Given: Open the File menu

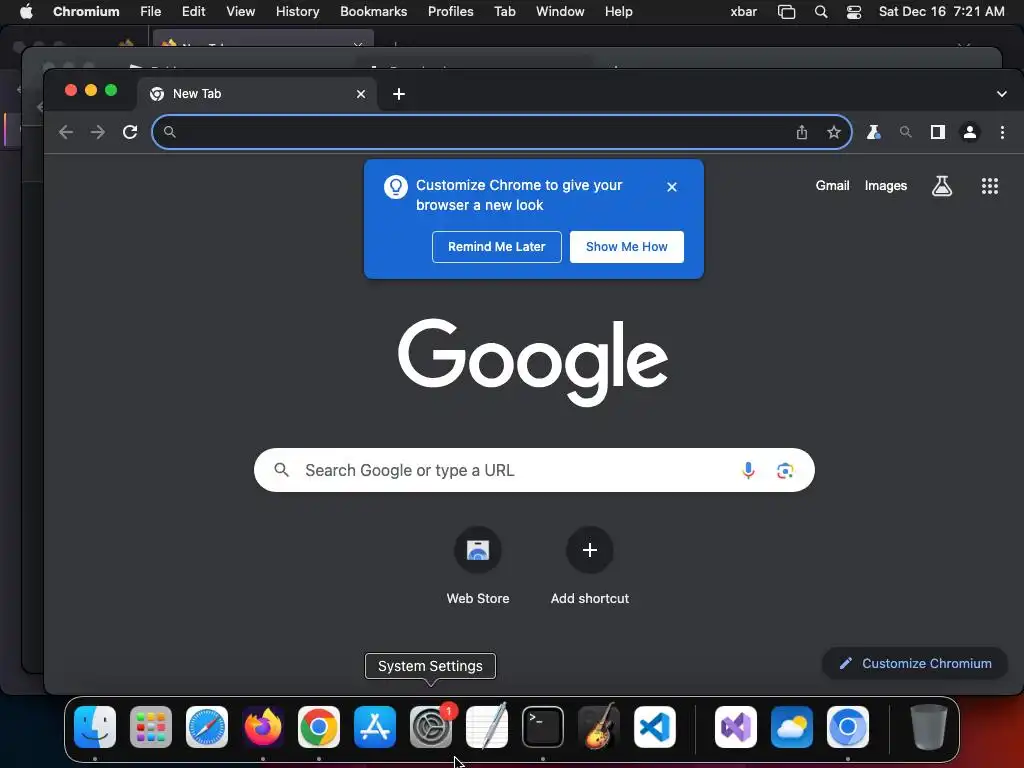Looking at the screenshot, I should (x=151, y=12).
